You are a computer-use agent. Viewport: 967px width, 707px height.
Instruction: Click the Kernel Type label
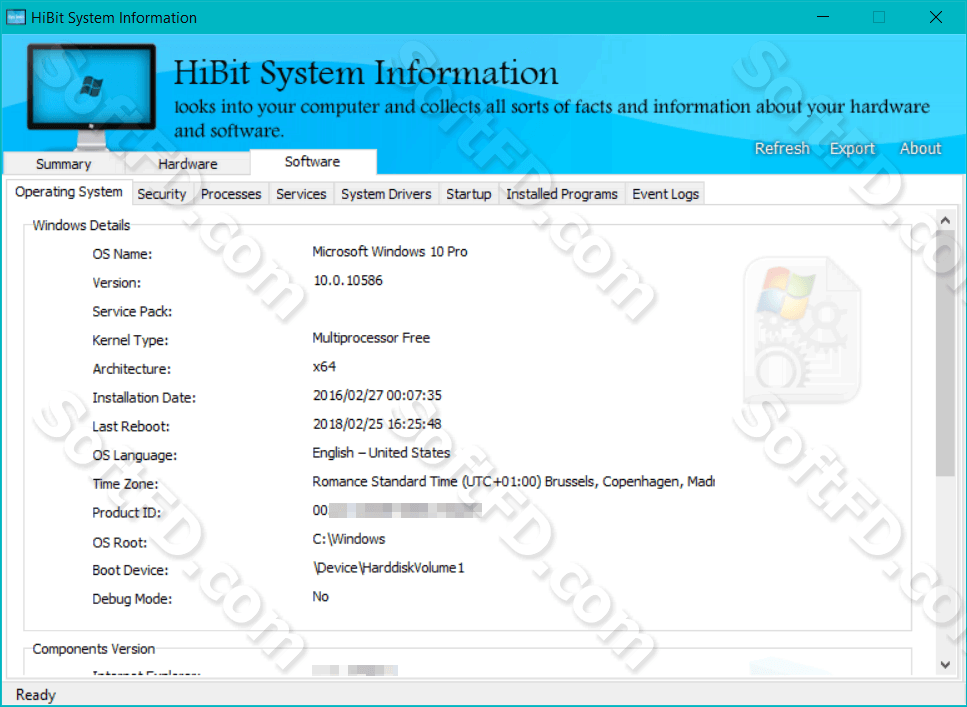pos(130,341)
